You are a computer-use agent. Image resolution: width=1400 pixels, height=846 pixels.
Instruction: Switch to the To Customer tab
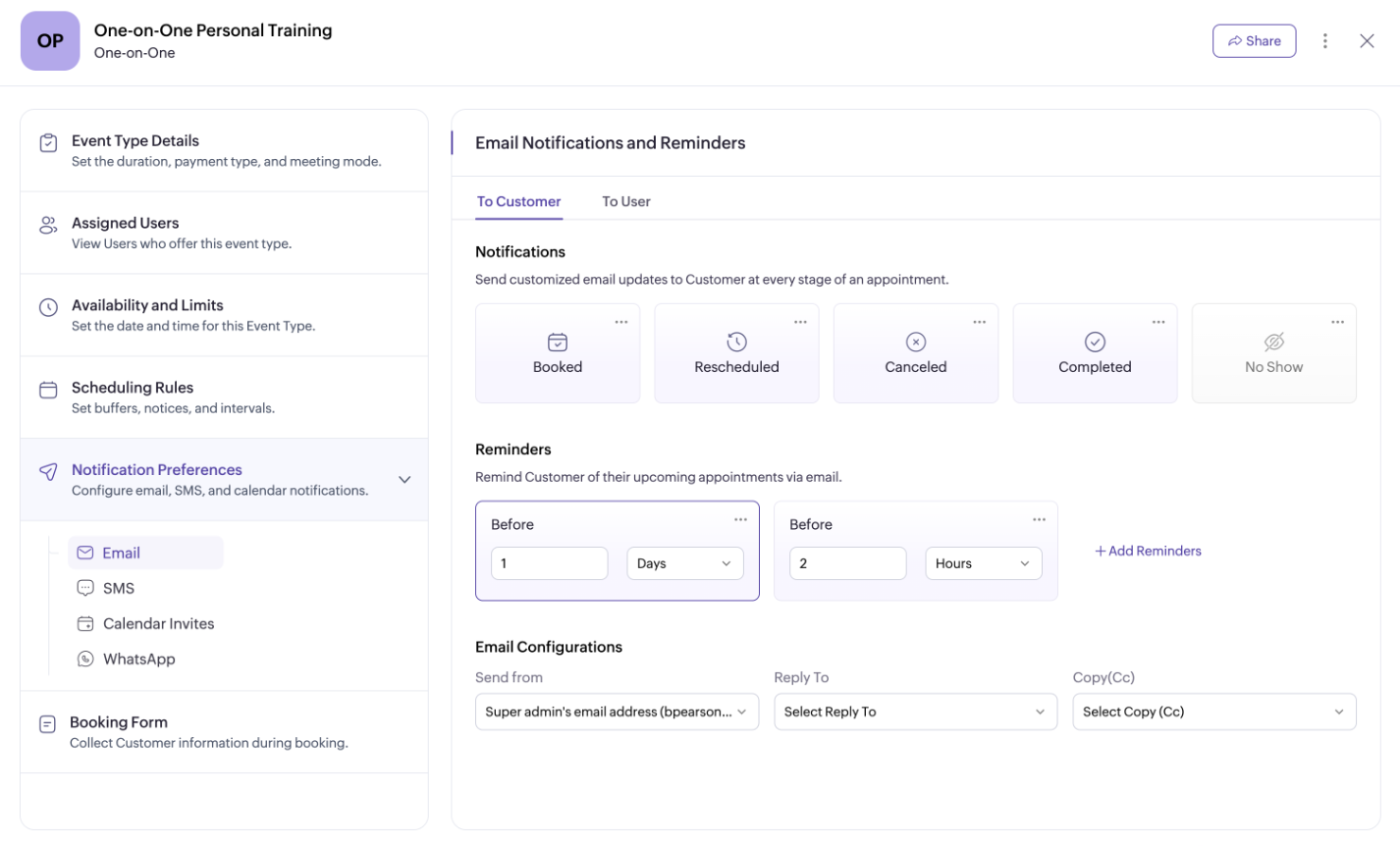point(519,201)
